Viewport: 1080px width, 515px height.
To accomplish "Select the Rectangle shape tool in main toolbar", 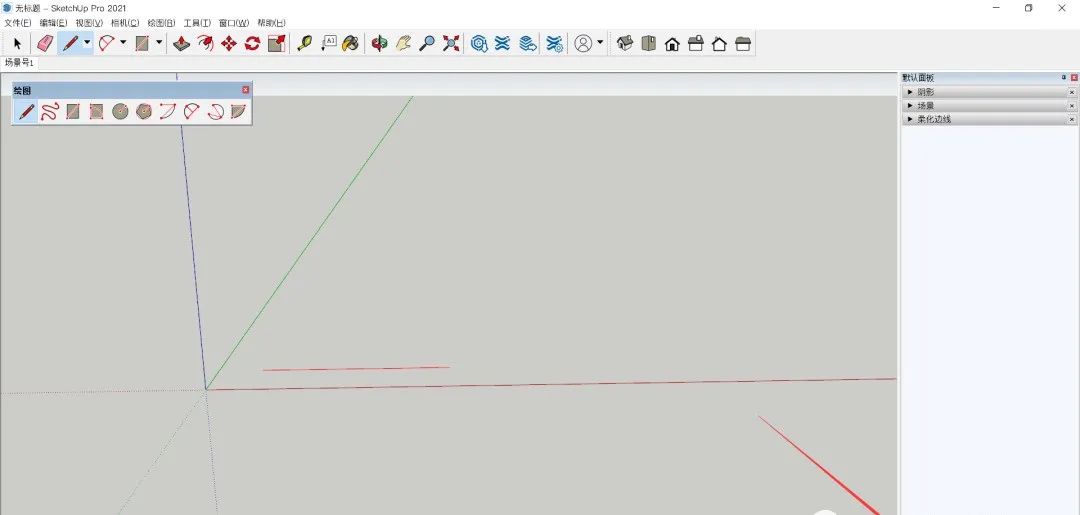I will (x=143, y=44).
